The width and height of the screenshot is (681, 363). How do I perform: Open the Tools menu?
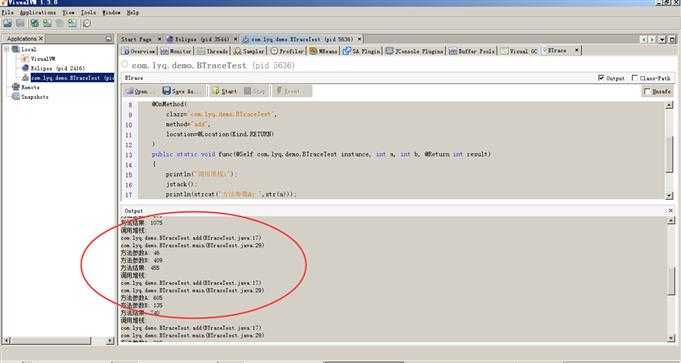89,13
